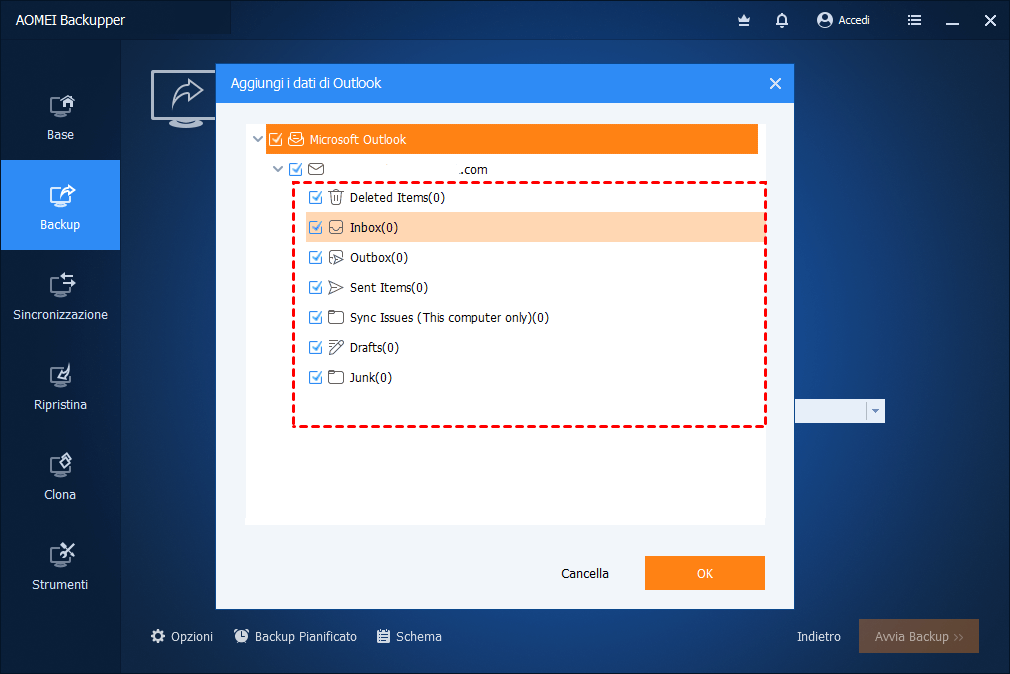Click the Inbox tray icon
This screenshot has height=674, width=1010.
(336, 227)
